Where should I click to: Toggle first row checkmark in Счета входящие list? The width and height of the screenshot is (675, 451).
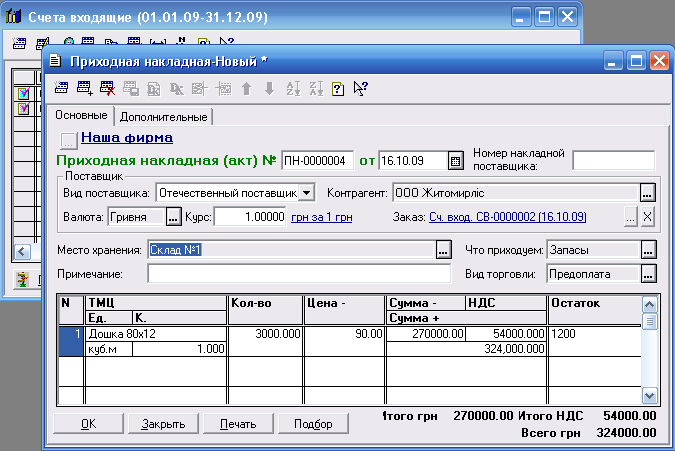(x=25, y=93)
